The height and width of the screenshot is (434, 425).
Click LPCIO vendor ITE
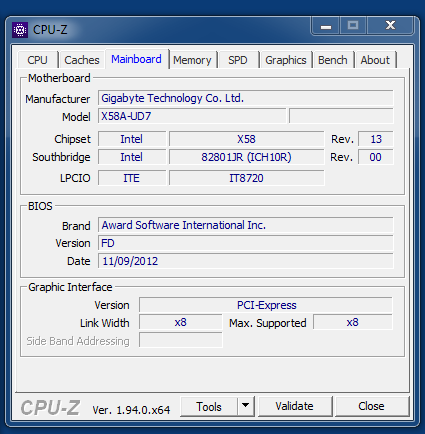(x=132, y=178)
